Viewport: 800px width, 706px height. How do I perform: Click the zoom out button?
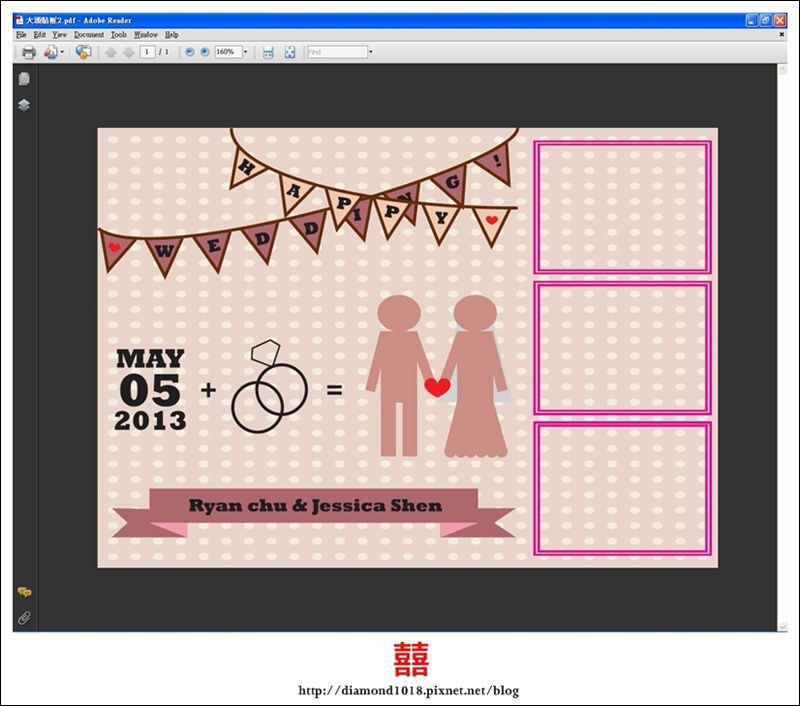[x=190, y=52]
